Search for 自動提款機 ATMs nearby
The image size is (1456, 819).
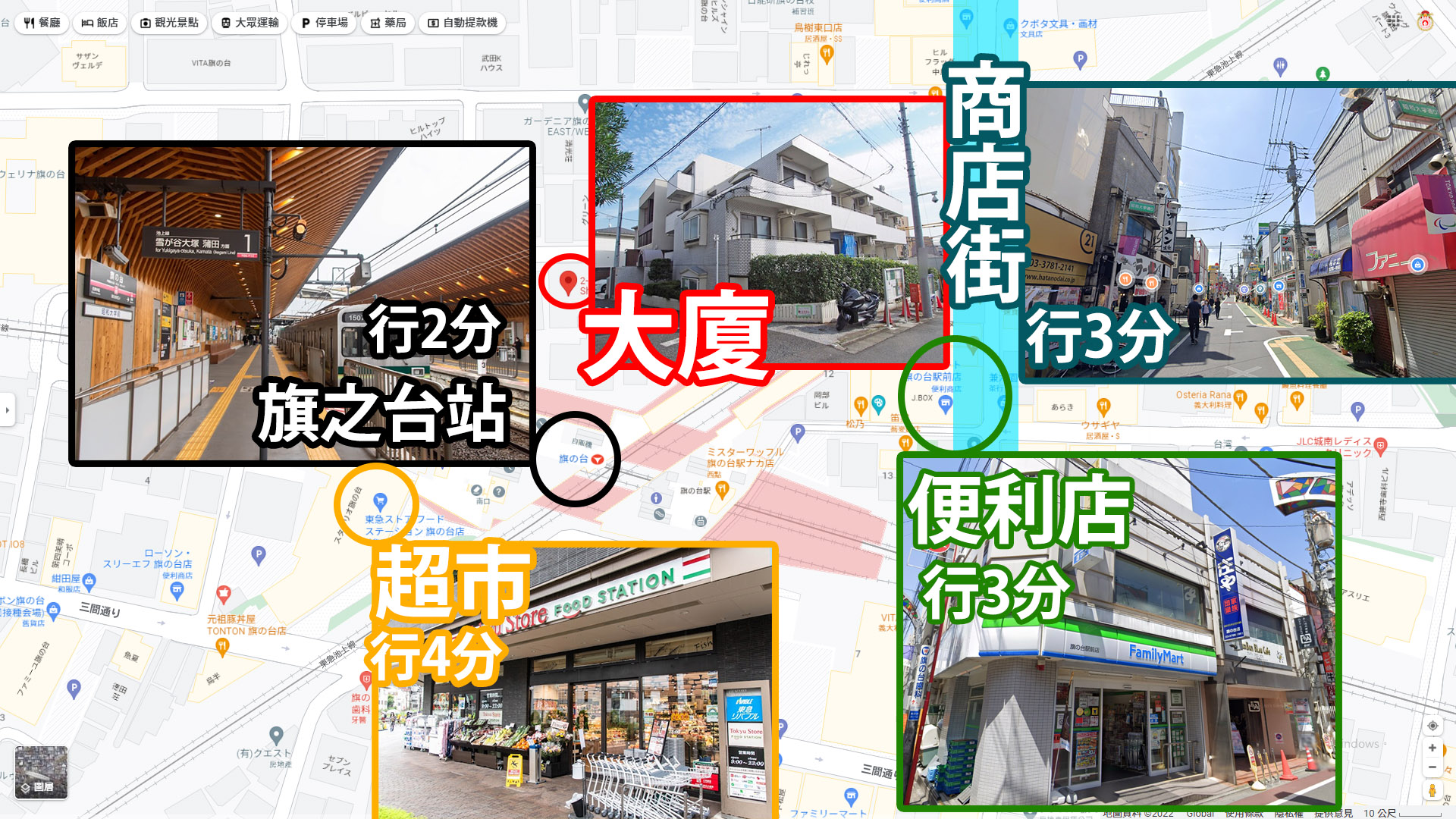pos(463,23)
